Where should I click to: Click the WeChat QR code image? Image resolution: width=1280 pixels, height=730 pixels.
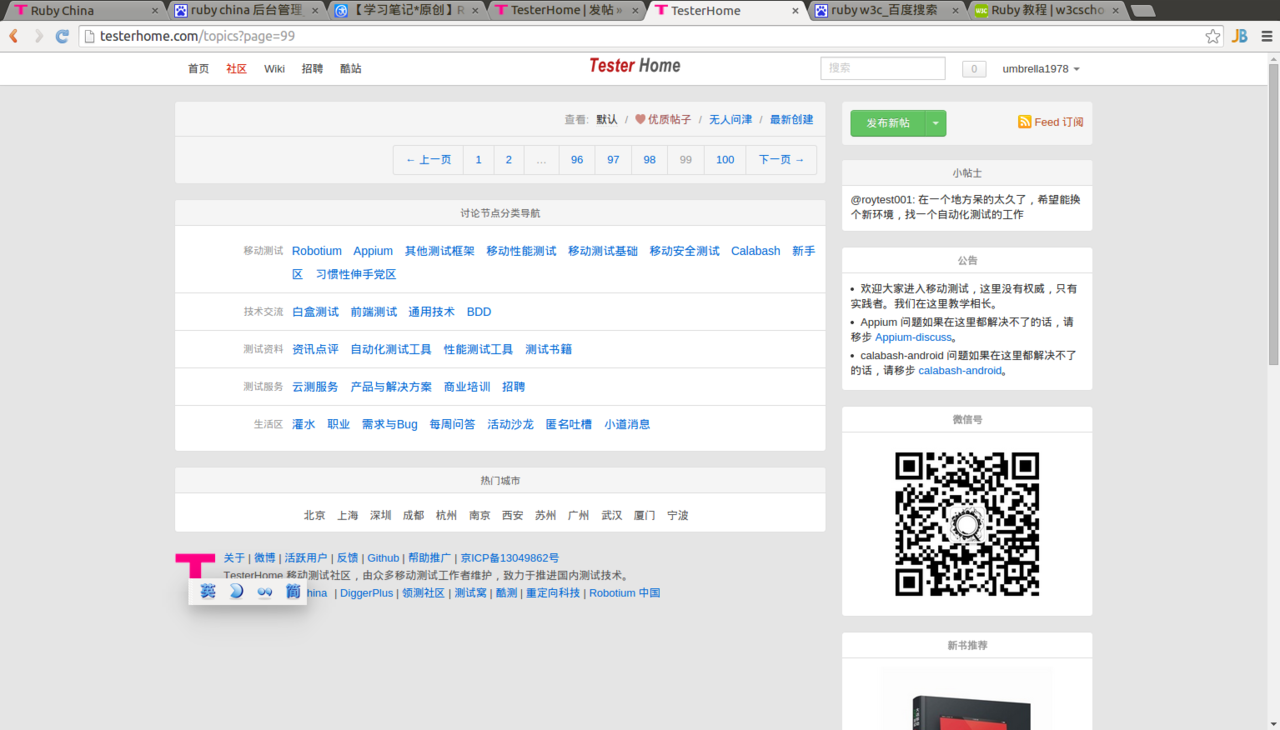[967, 524]
